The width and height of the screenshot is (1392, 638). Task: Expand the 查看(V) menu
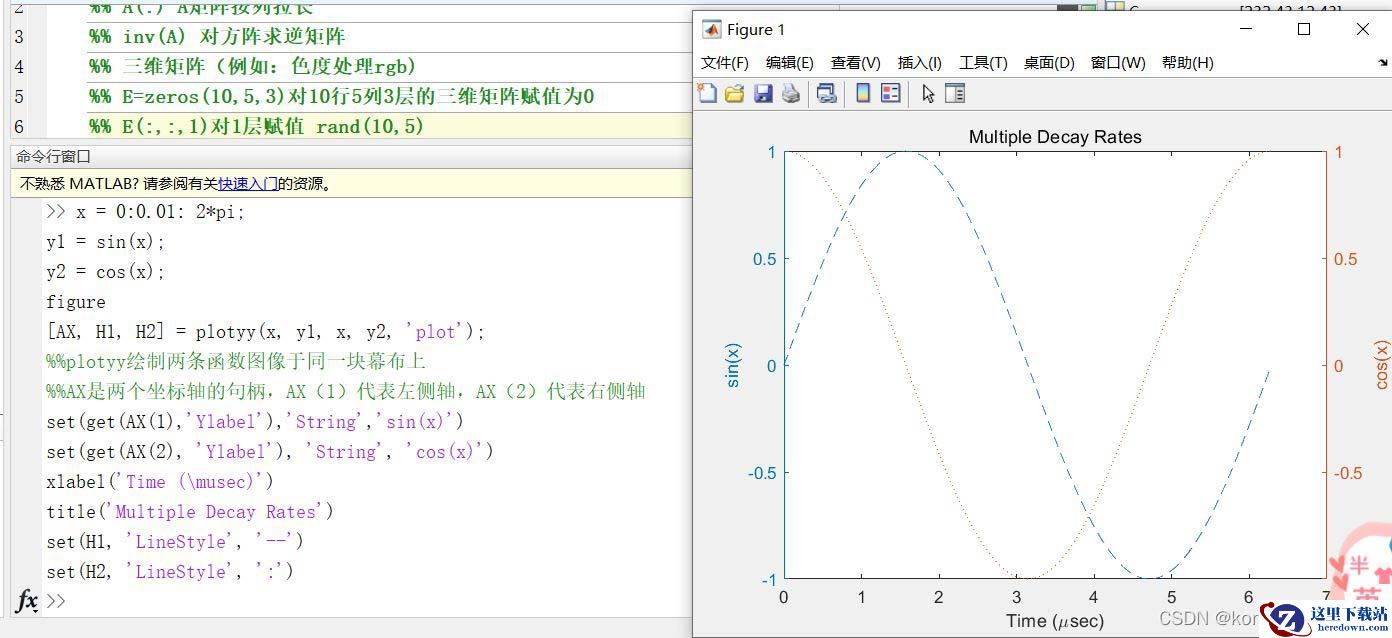(855, 63)
